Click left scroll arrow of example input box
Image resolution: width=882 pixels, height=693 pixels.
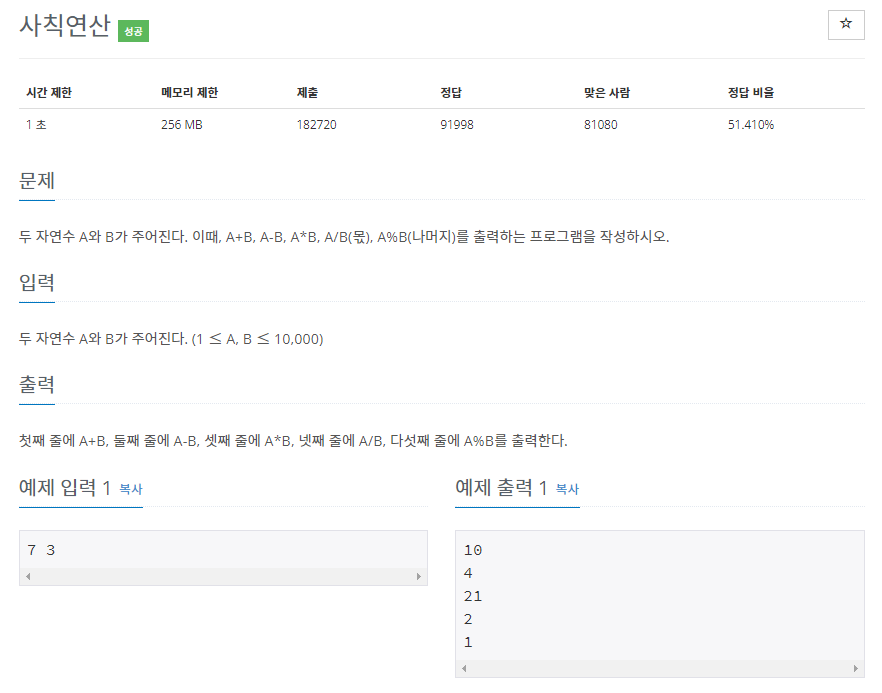pos(27,577)
